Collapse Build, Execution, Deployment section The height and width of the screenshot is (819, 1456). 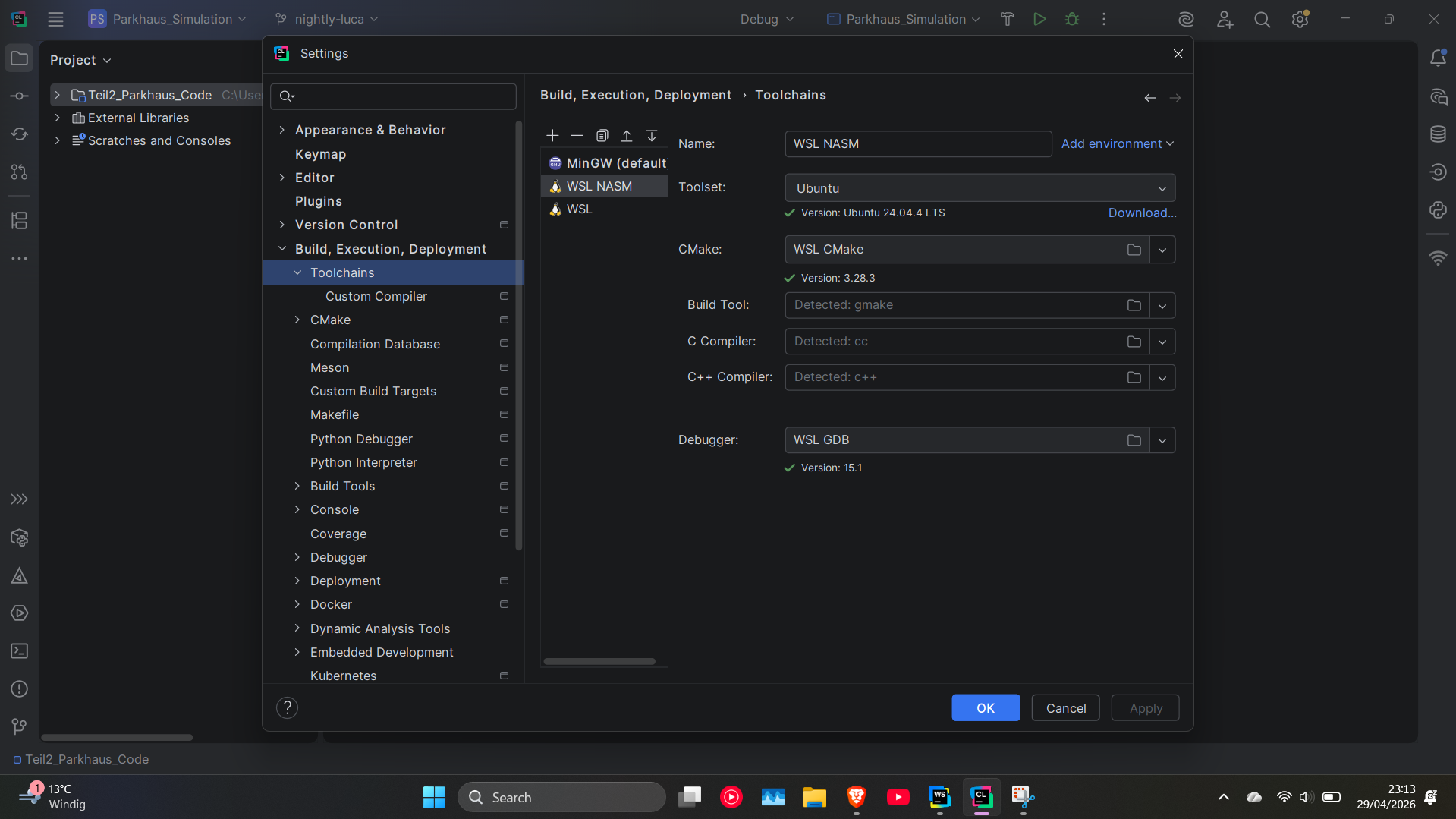(282, 249)
